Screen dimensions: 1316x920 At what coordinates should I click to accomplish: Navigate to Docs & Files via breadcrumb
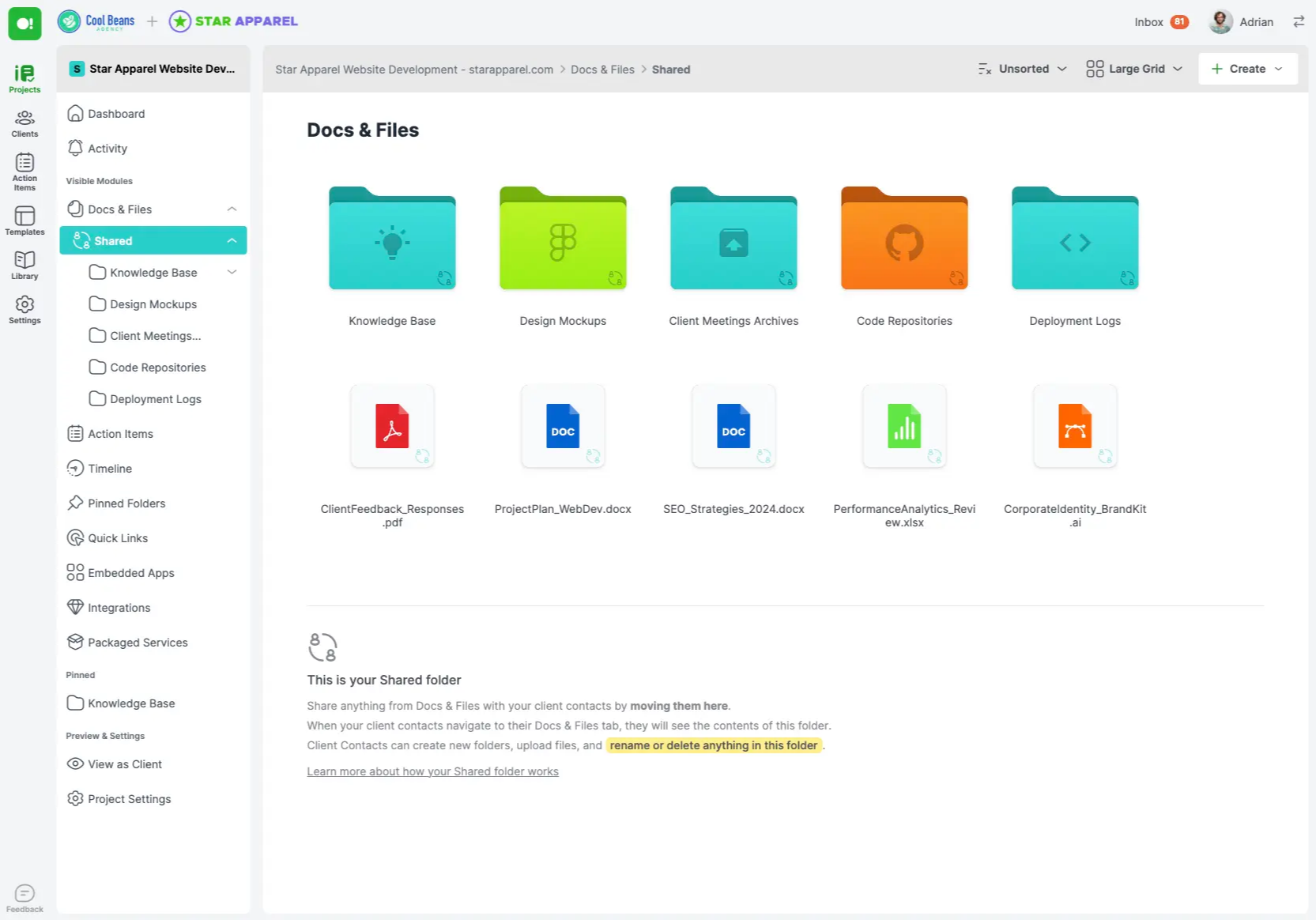click(602, 70)
